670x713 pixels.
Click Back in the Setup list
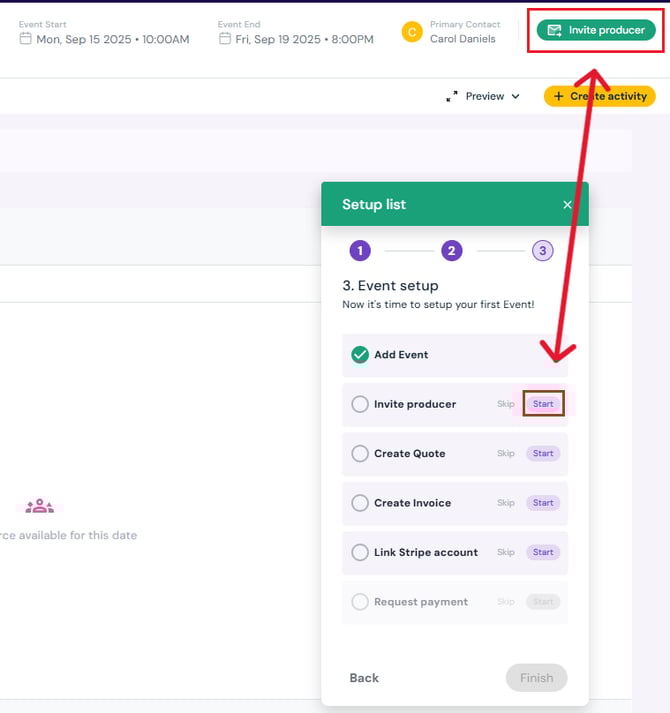pos(364,678)
